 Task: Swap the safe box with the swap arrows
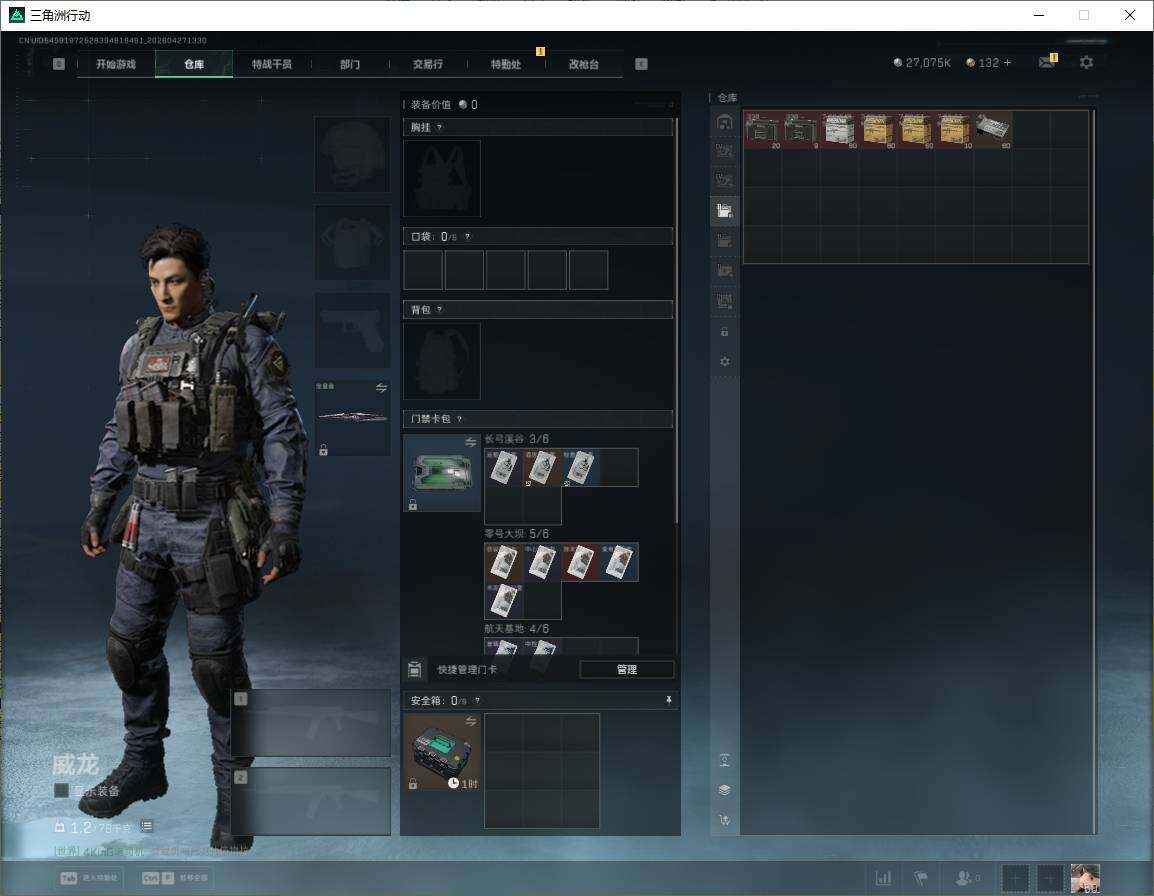click(x=470, y=721)
